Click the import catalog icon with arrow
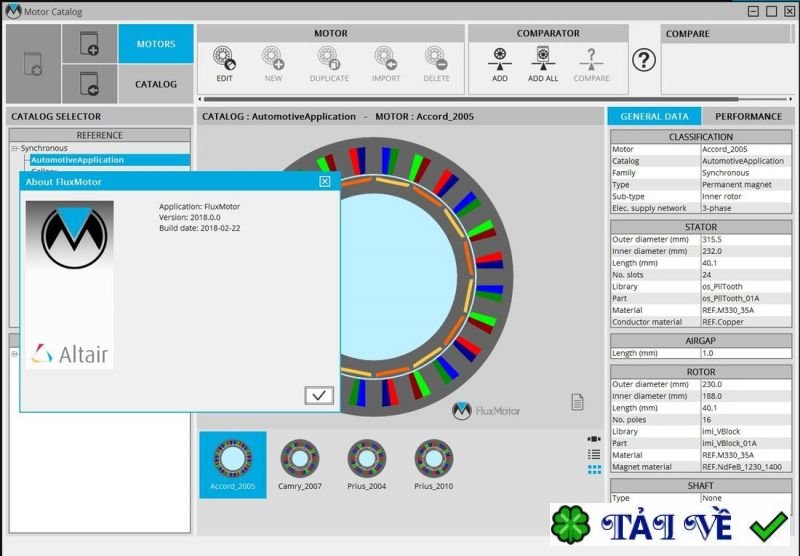Viewport: 800px width, 556px height. pyautogui.click(x=89, y=83)
